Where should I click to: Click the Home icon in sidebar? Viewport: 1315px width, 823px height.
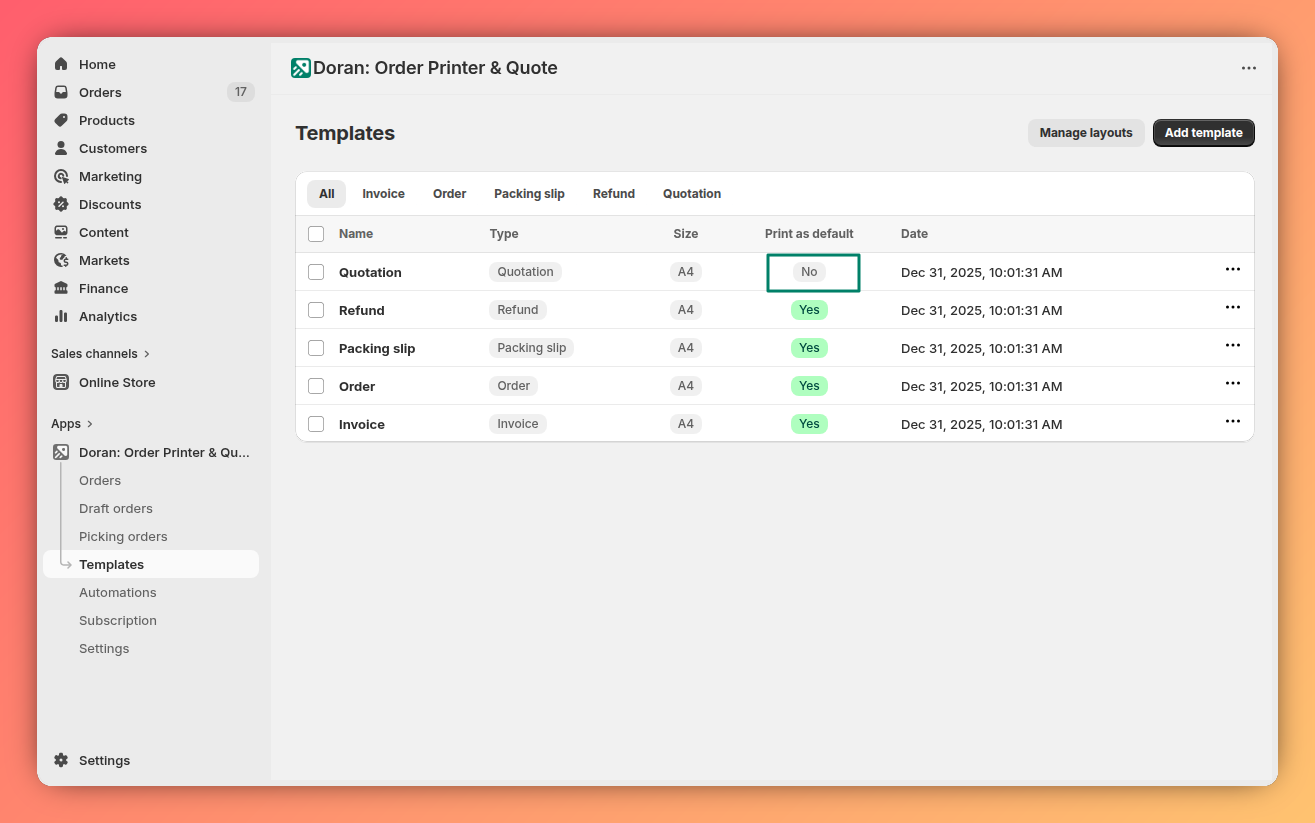61,64
